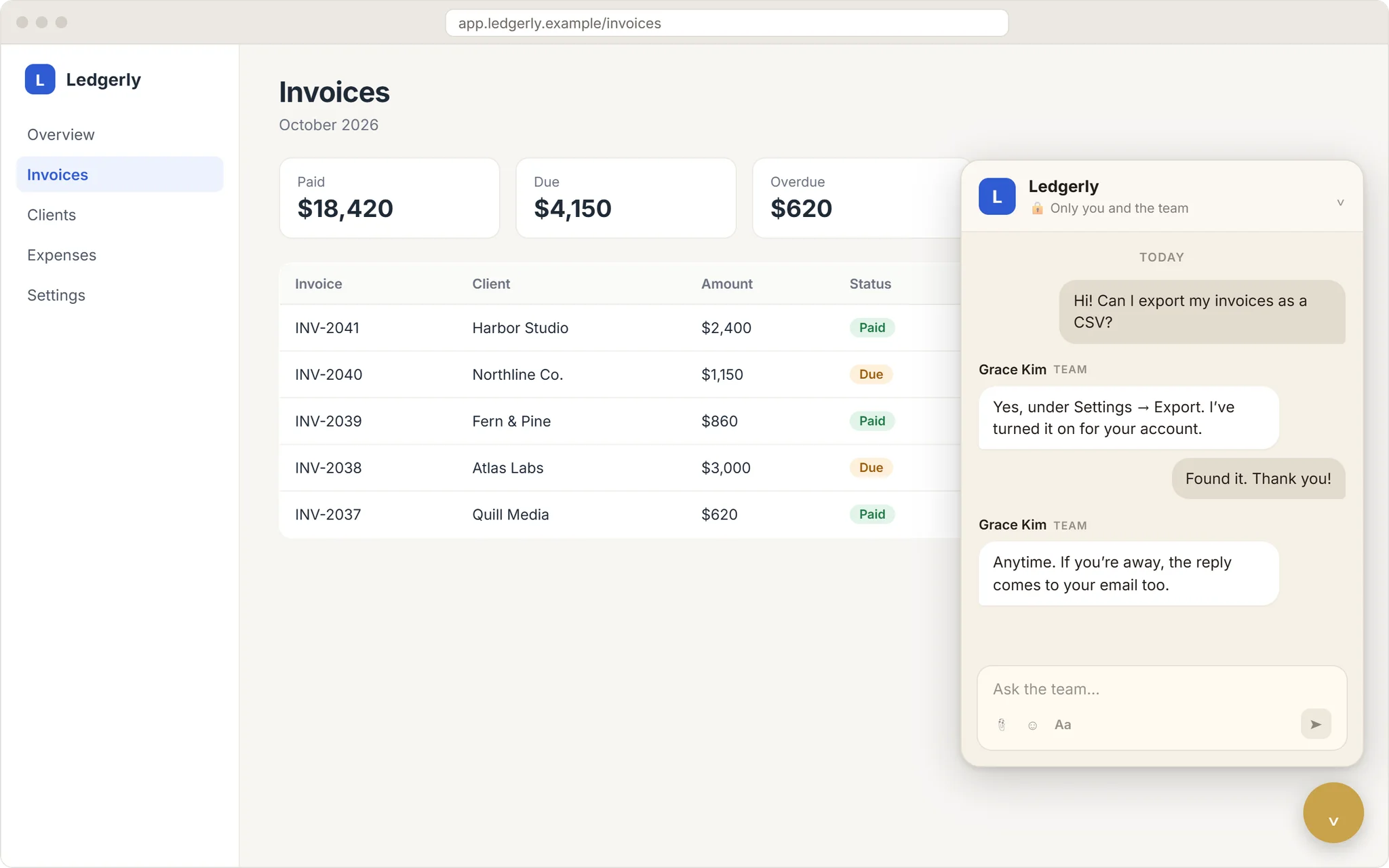
Task: Open the emoji picker in chat composer
Action: pyautogui.click(x=1032, y=725)
